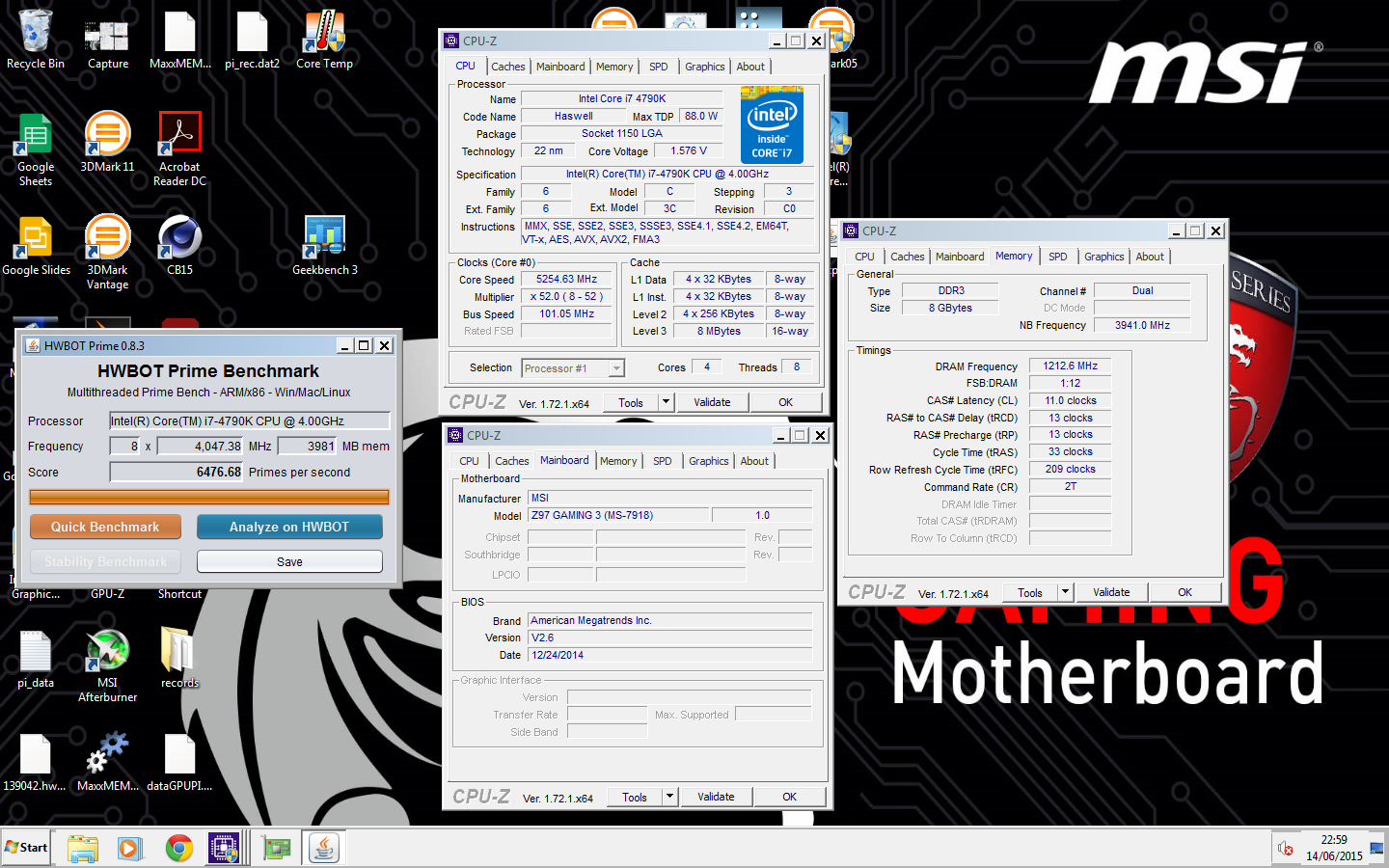Click the intel Core i7 logo in CPU-Z

point(772,125)
